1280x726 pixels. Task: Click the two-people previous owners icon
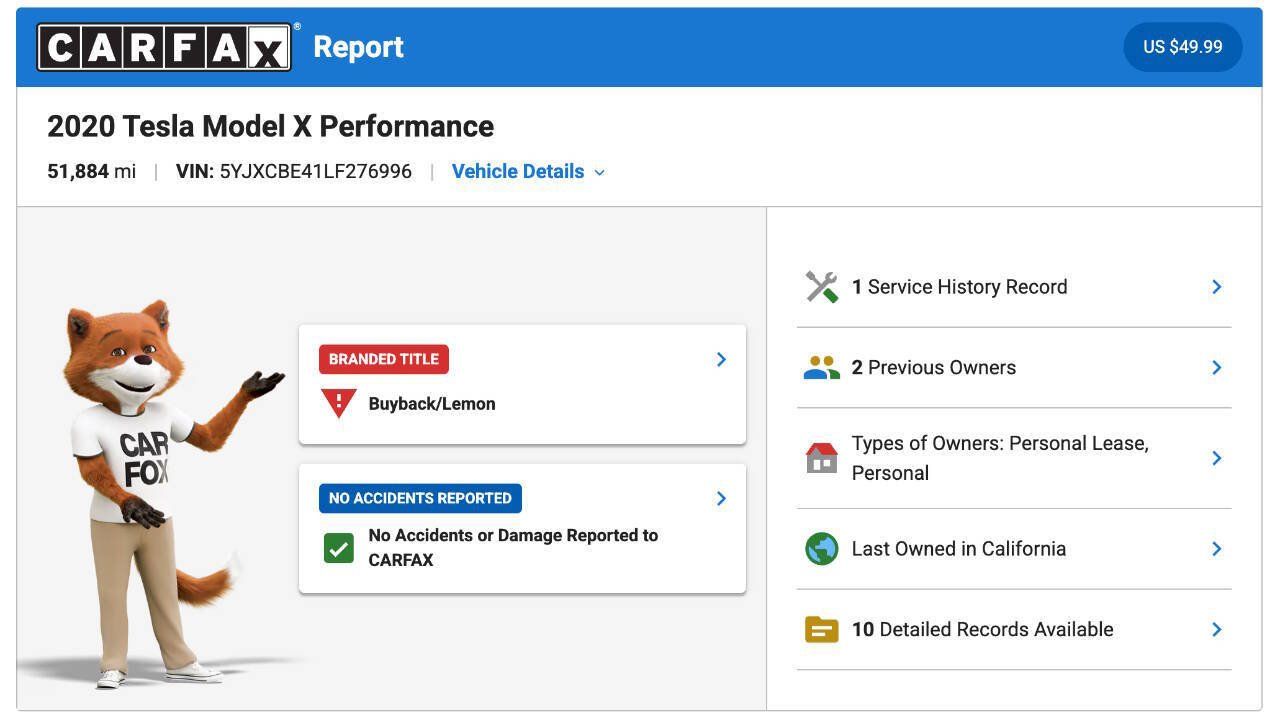(x=822, y=368)
